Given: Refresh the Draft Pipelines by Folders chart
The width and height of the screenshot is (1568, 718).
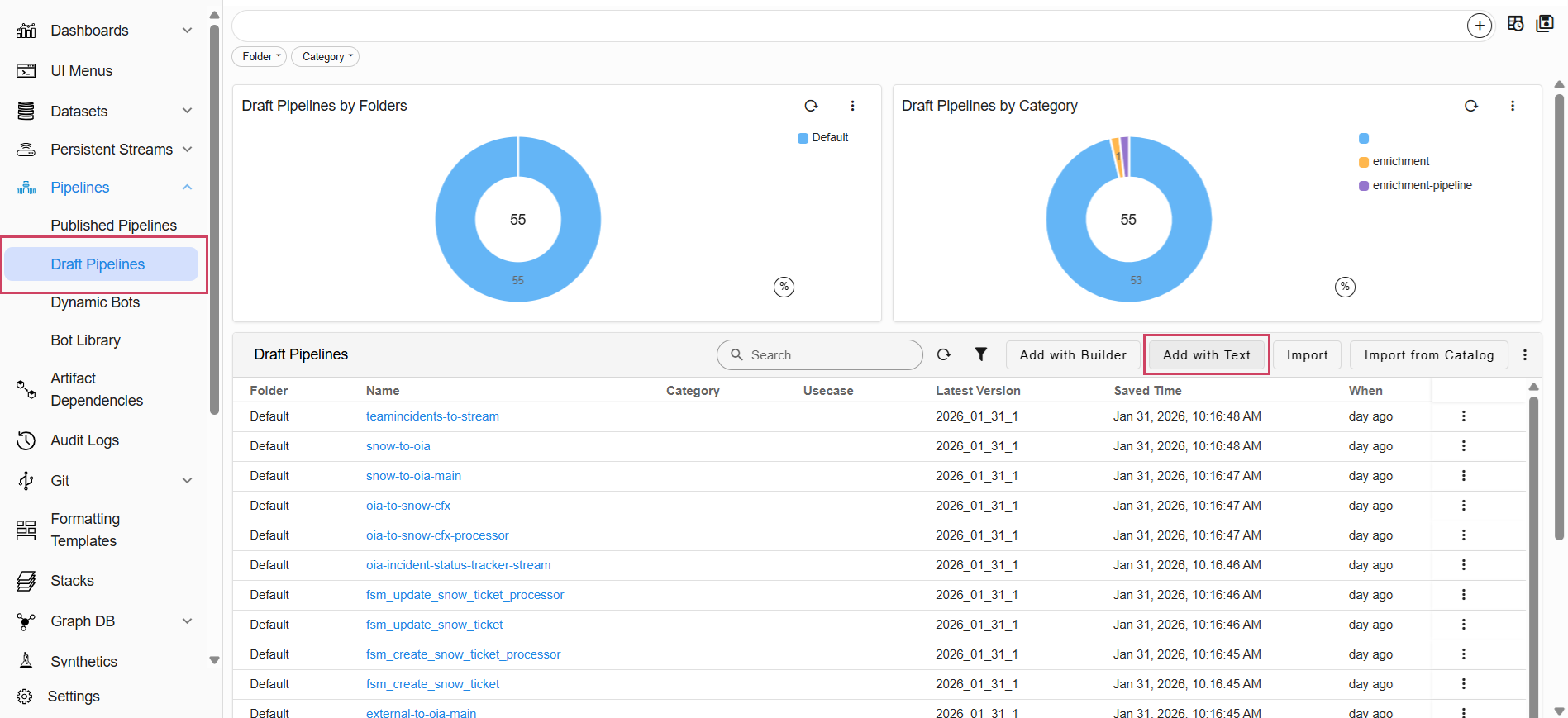Looking at the screenshot, I should pos(811,106).
